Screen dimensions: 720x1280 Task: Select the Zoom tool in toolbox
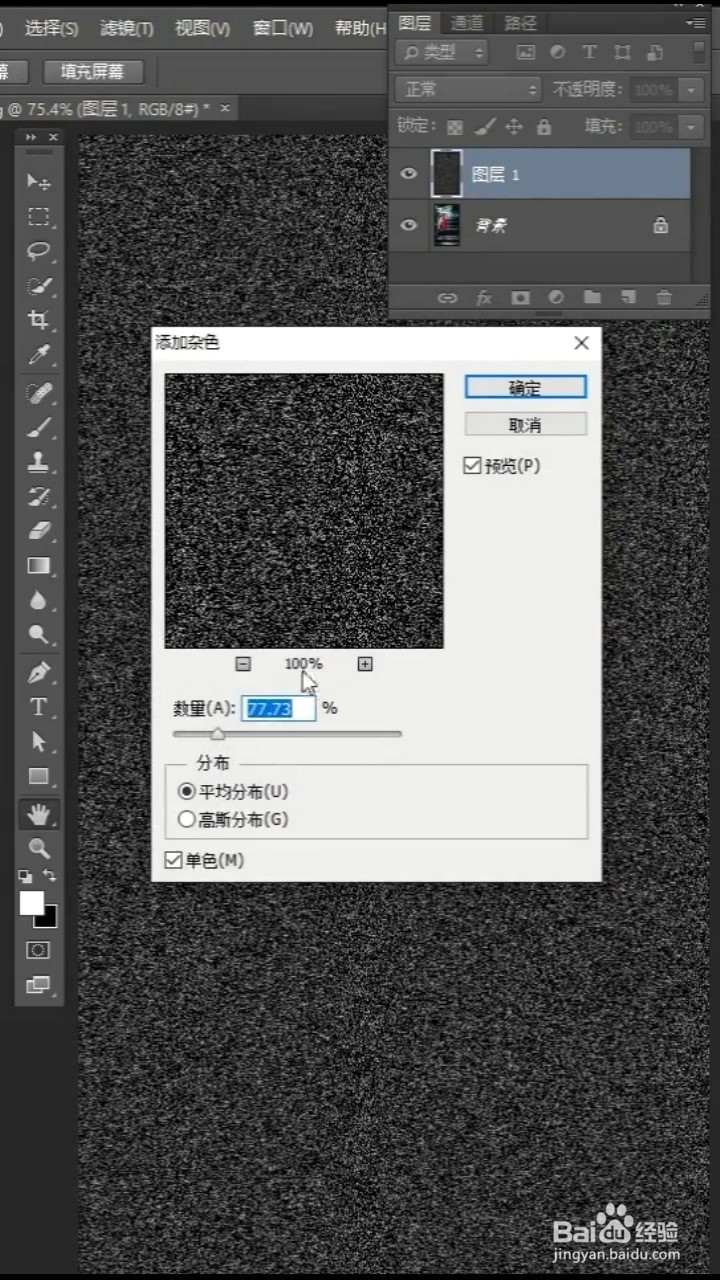(x=39, y=848)
